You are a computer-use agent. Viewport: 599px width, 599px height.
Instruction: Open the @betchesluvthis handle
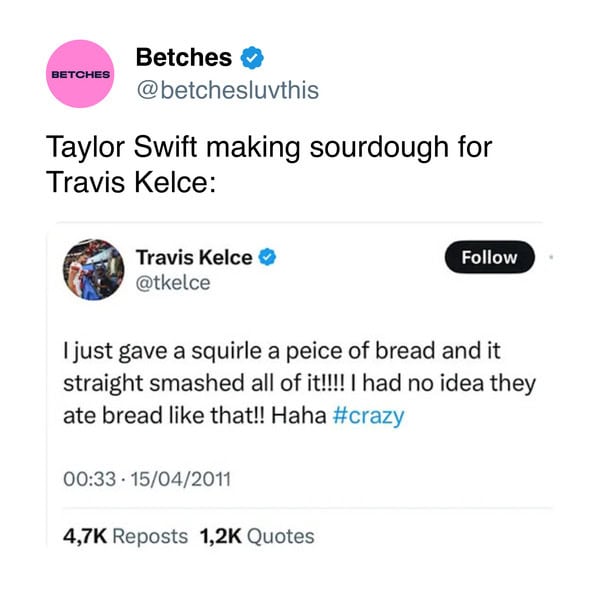click(x=228, y=90)
